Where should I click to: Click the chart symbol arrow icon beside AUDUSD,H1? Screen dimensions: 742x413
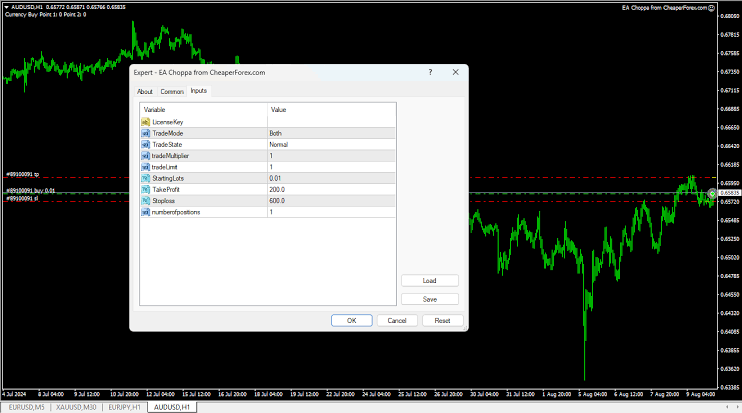tap(7, 7)
